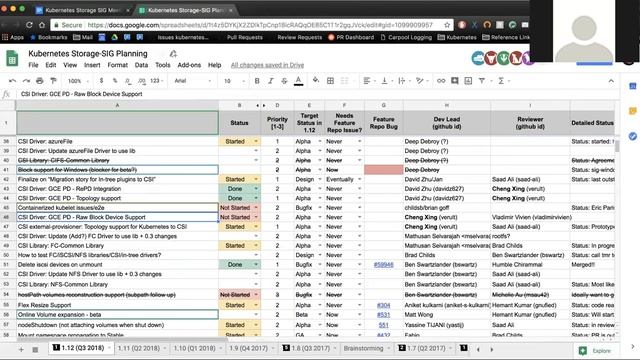Open Status dropdown for Flex Resize Support

[x=256, y=305]
